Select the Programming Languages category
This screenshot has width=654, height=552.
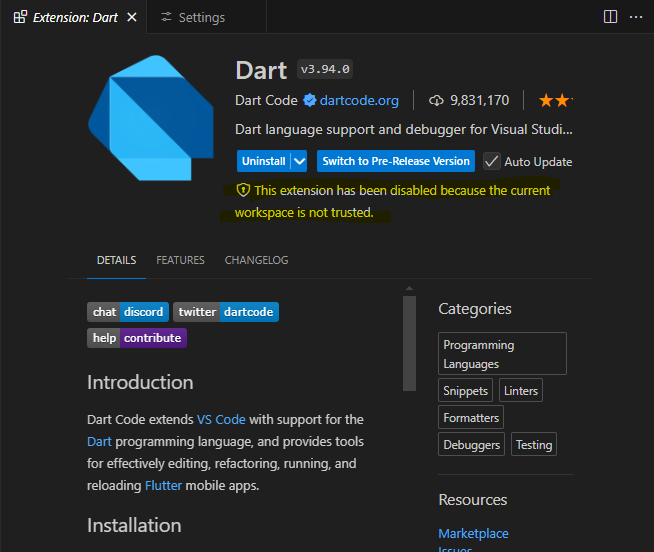coord(502,353)
